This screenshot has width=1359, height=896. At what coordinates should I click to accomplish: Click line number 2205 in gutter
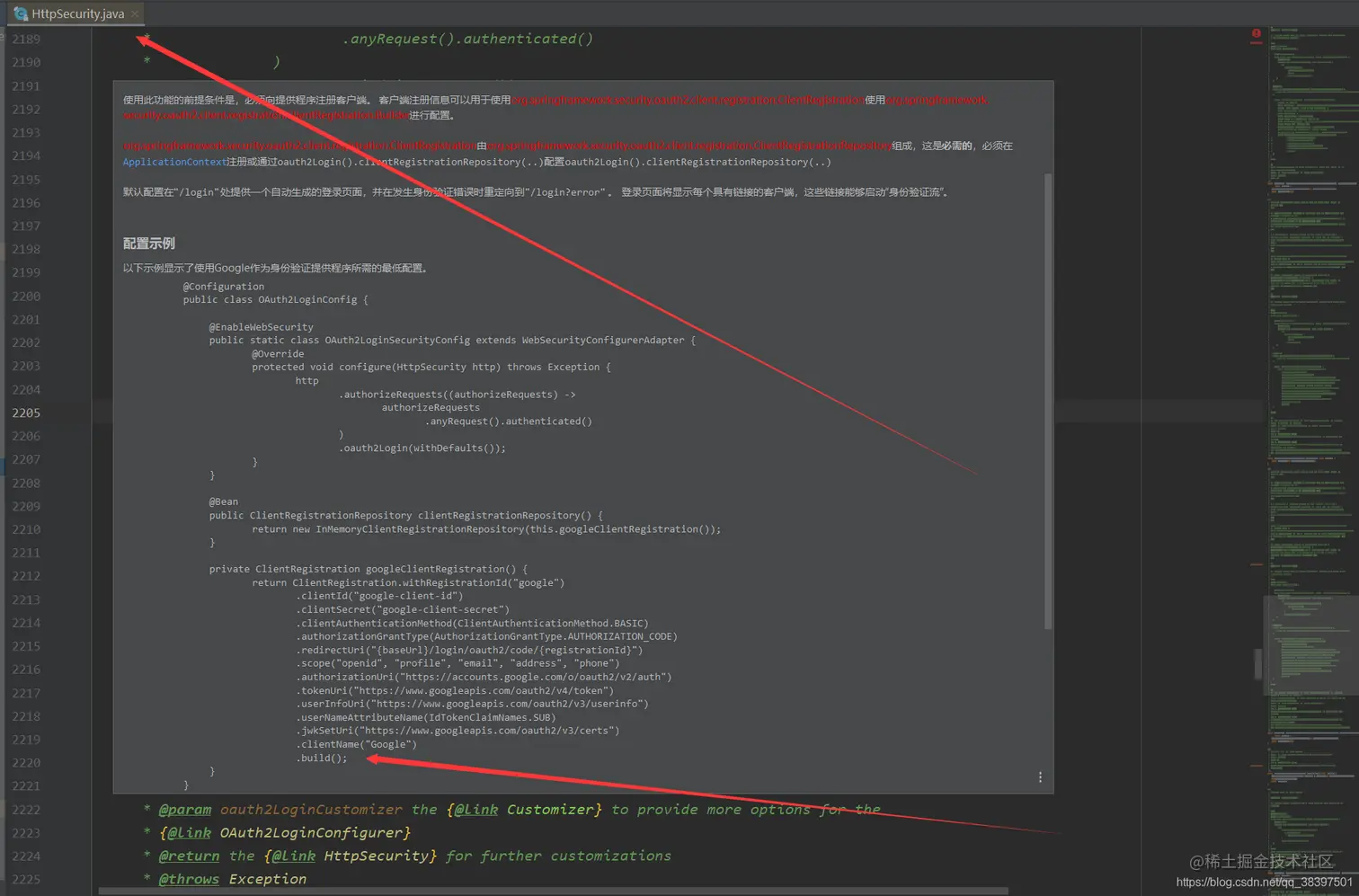(x=26, y=413)
